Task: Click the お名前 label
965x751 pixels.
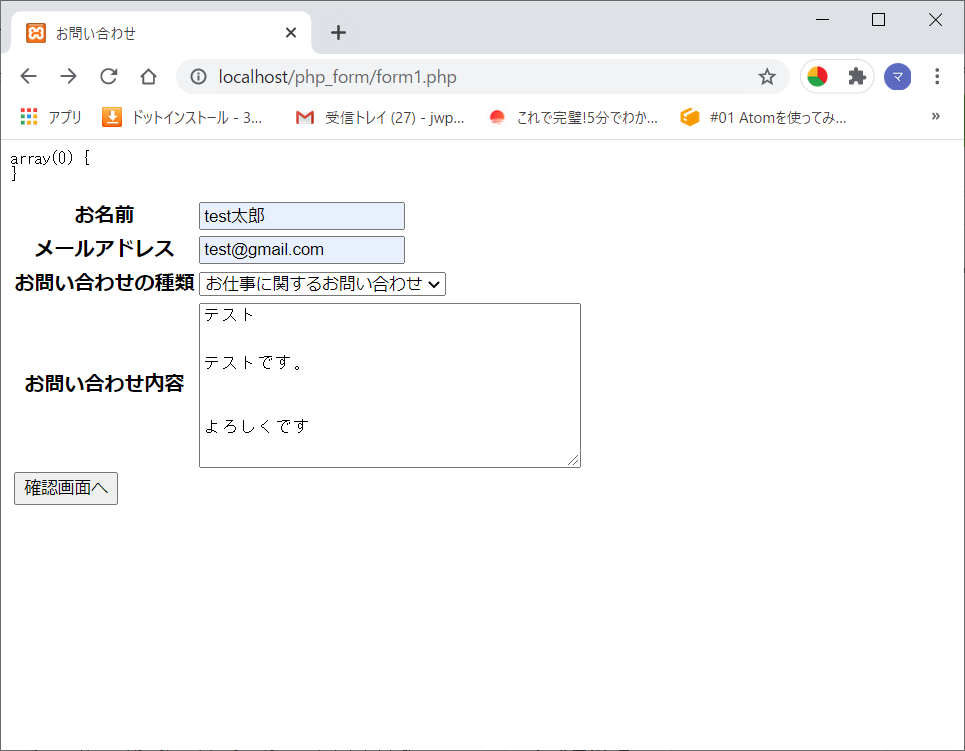Action: click(104, 215)
